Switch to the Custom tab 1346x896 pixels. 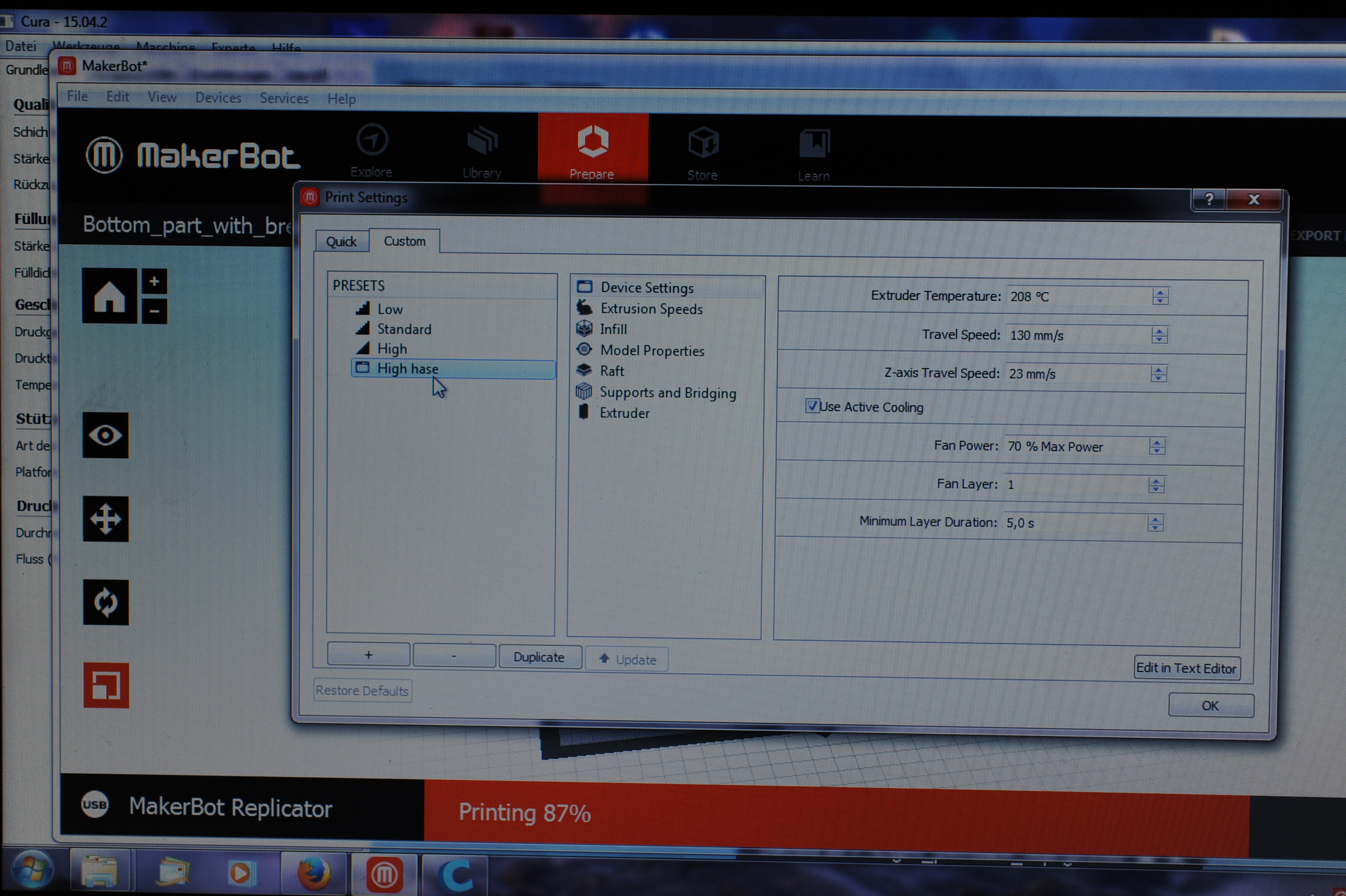coord(405,240)
